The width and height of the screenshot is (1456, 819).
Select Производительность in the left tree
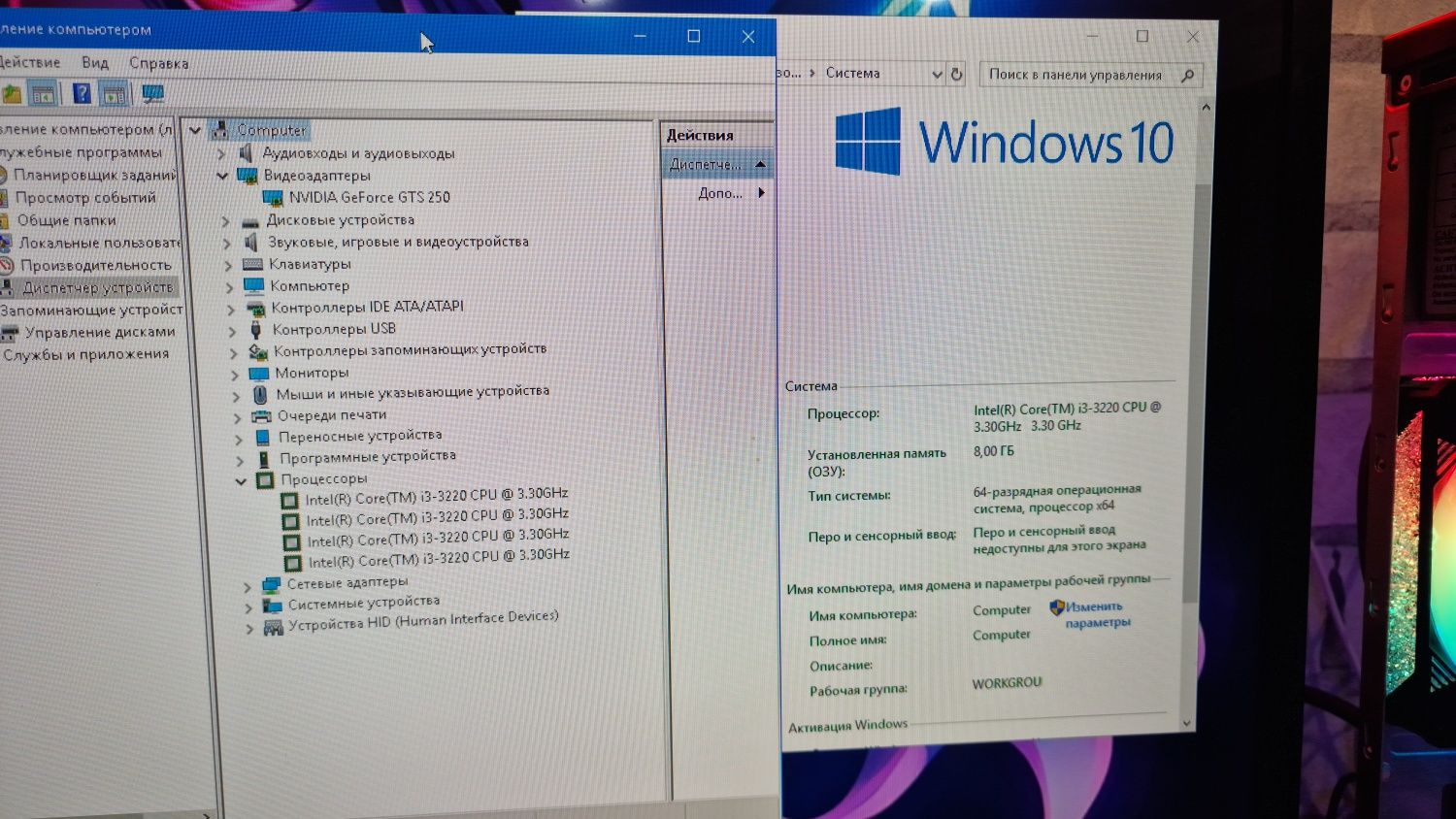[95, 265]
